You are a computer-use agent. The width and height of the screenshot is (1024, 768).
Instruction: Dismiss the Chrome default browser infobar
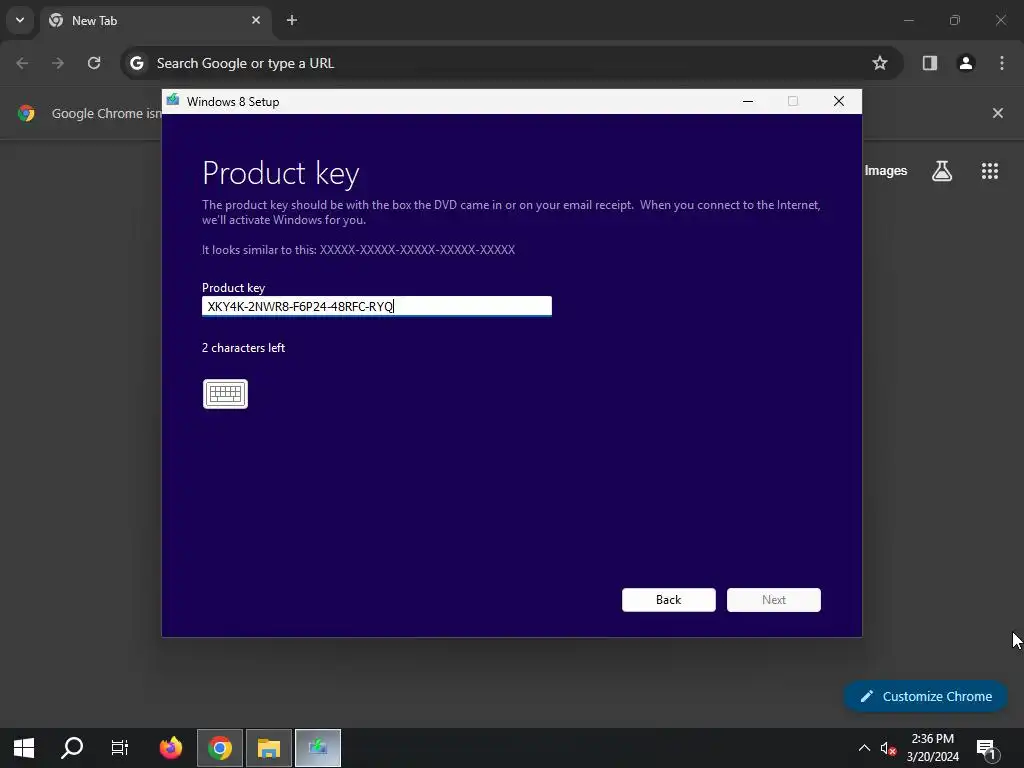[x=998, y=113]
